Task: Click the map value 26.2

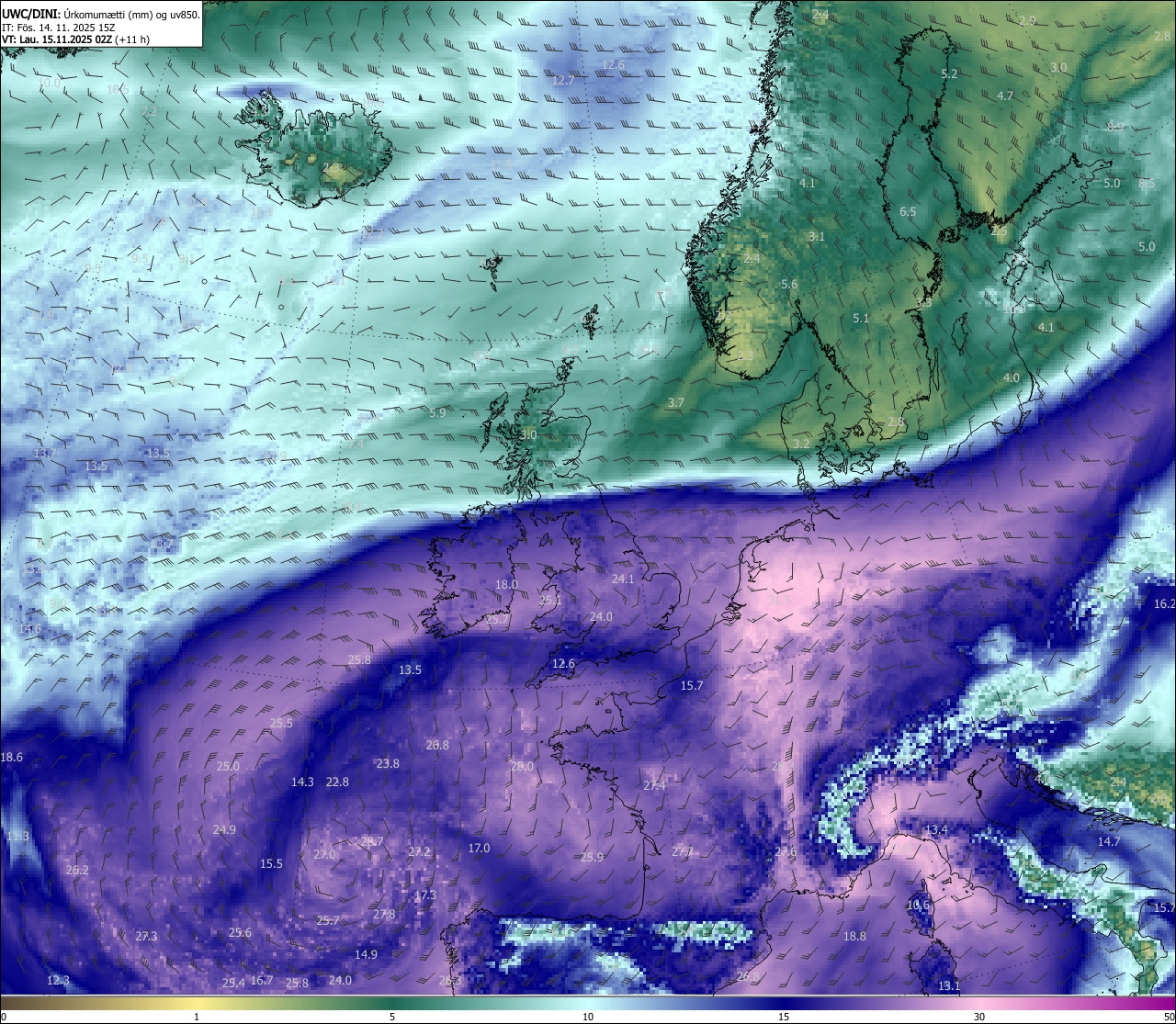Action: 77,871
